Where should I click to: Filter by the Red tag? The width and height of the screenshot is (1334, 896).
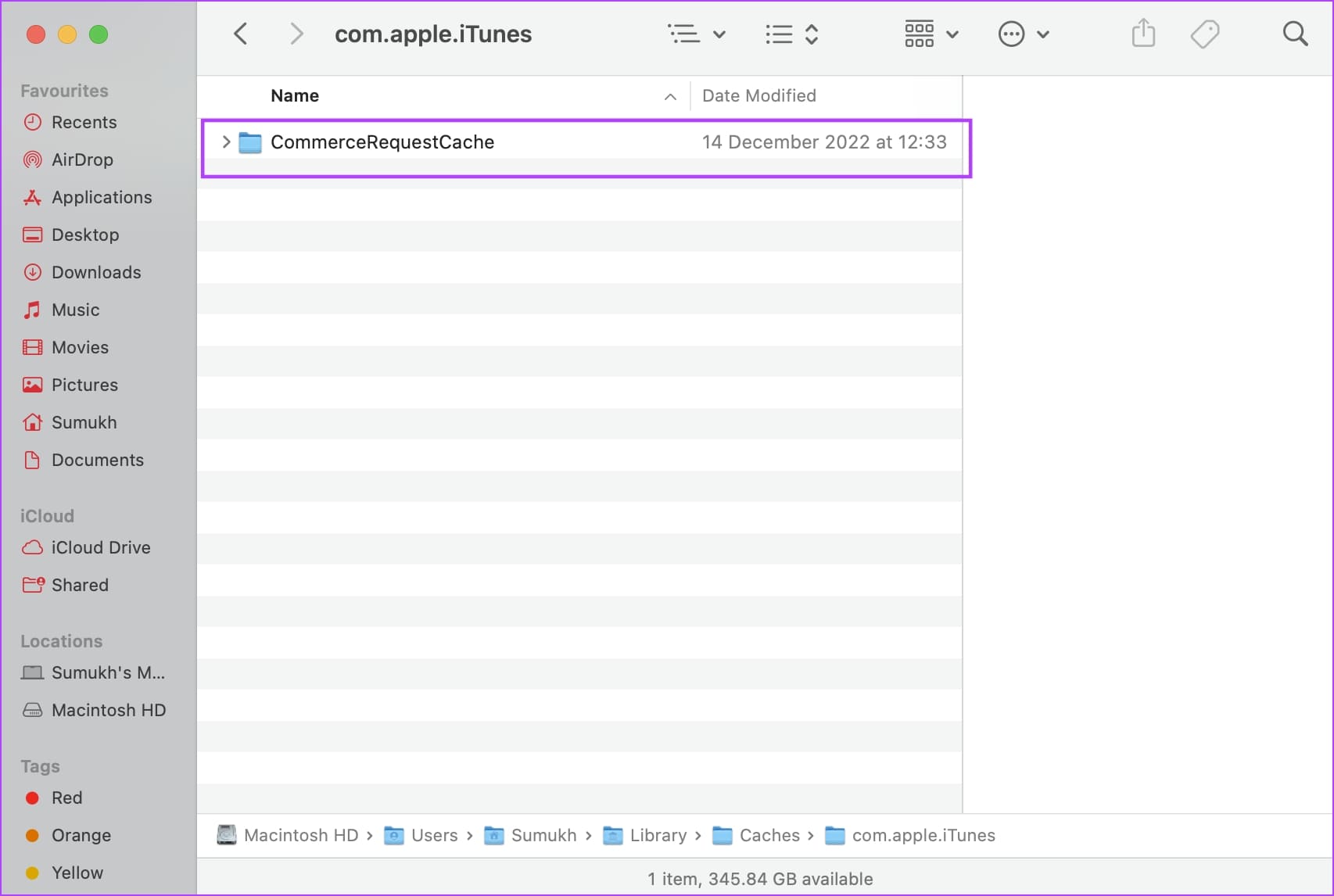(x=66, y=797)
